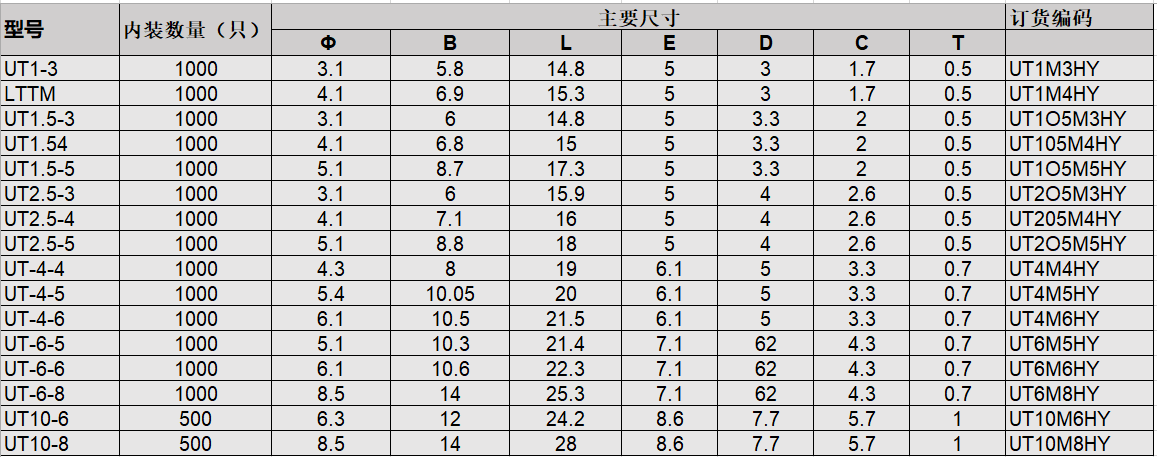This screenshot has height=457, width=1157.
Task: Click the UT2.5-4 model cell
Action: pos(39,219)
